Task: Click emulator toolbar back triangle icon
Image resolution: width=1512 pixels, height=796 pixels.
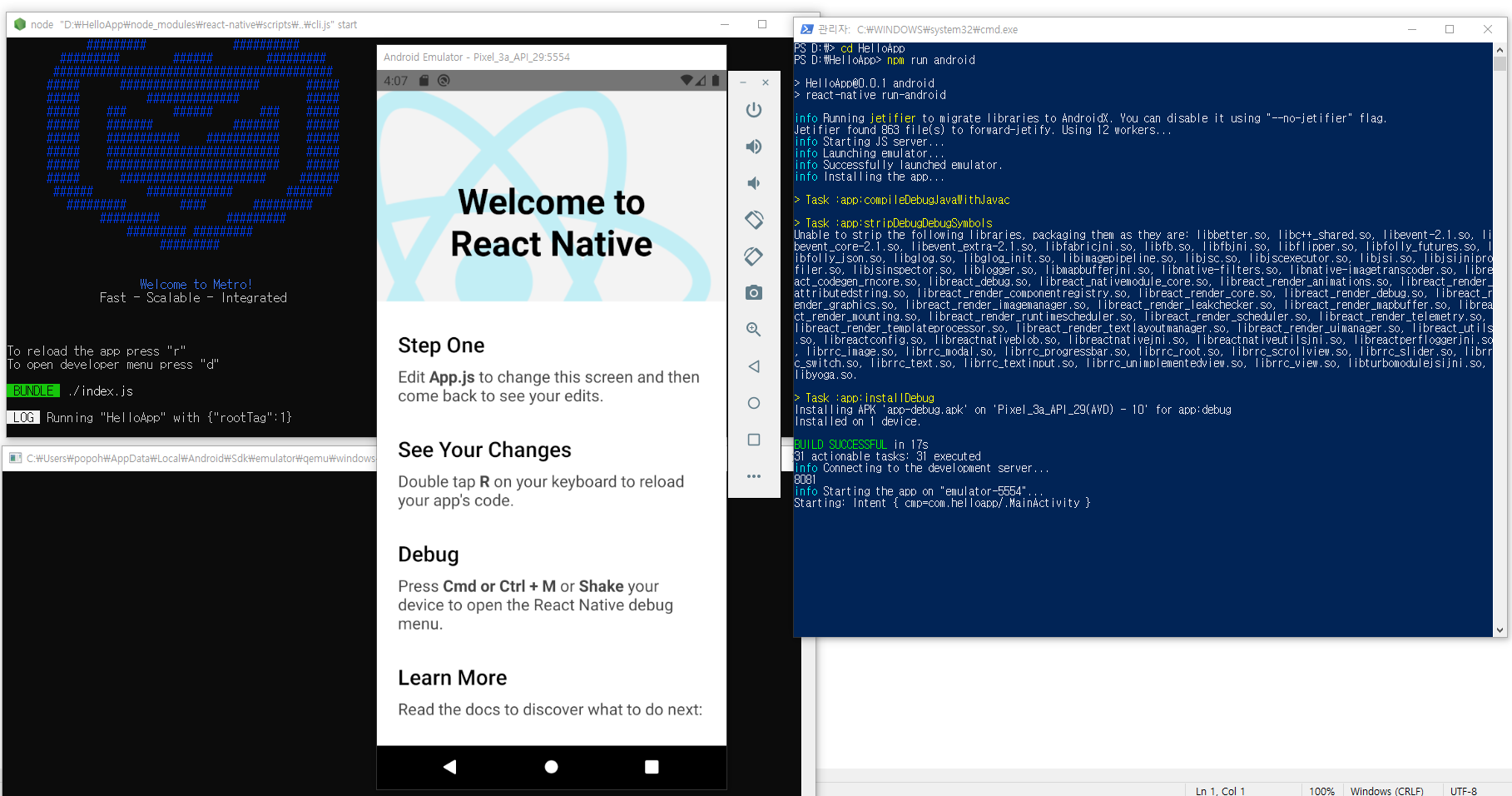Action: click(x=754, y=366)
